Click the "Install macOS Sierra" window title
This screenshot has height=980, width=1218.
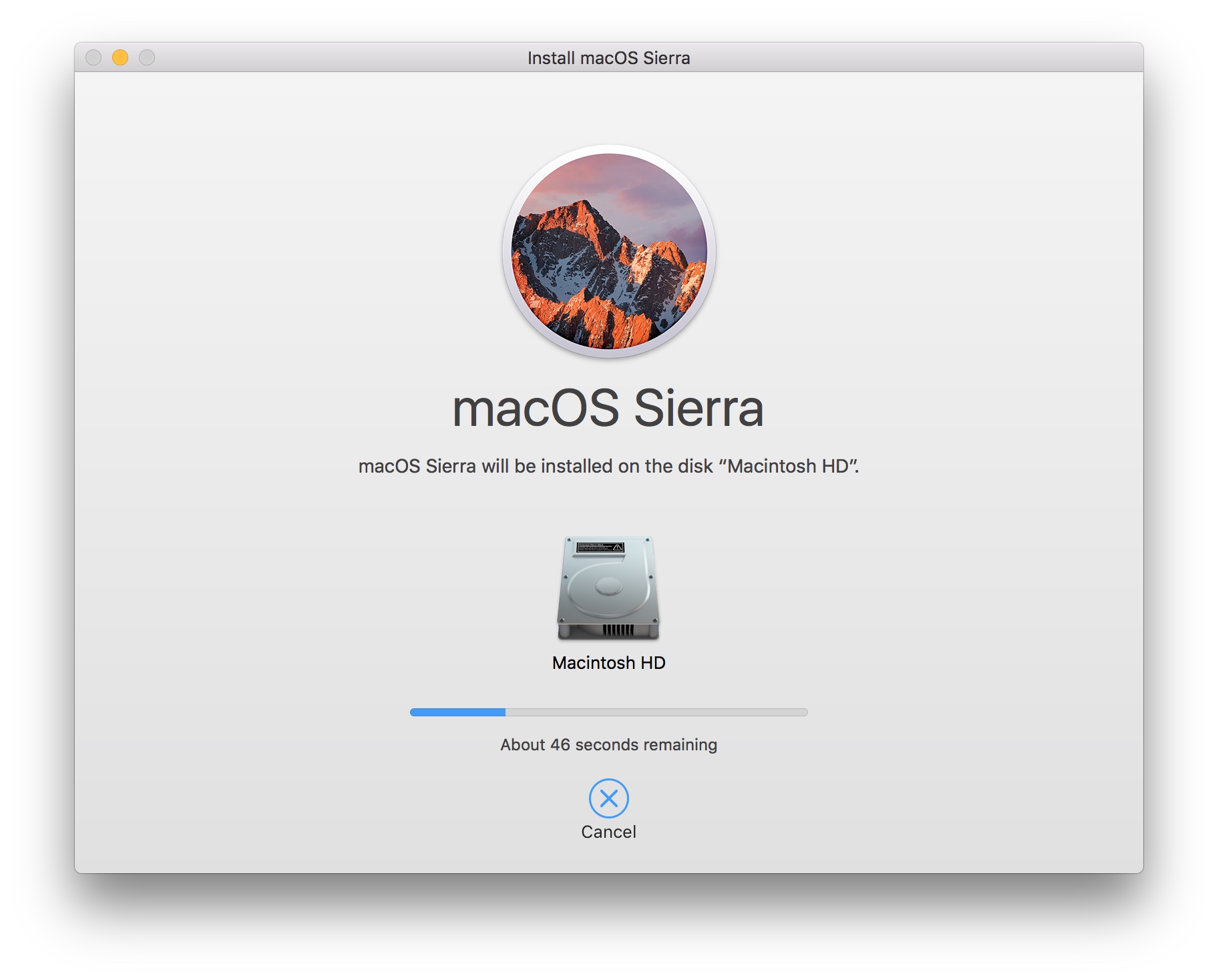point(608,58)
